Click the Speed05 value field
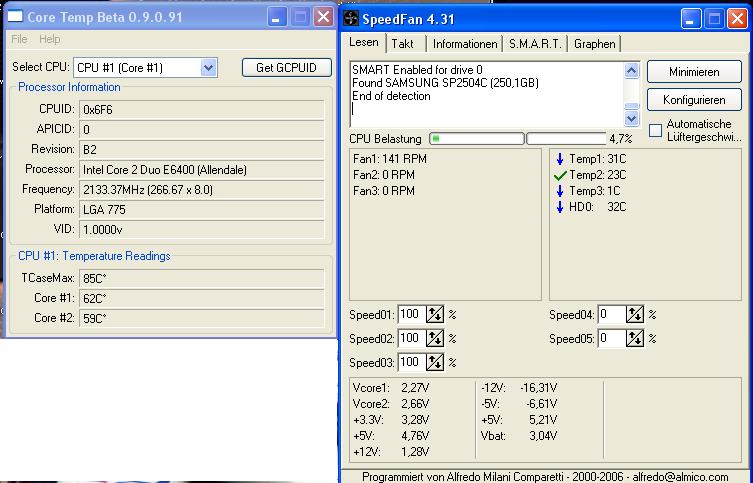This screenshot has height=483, width=753. tap(612, 338)
